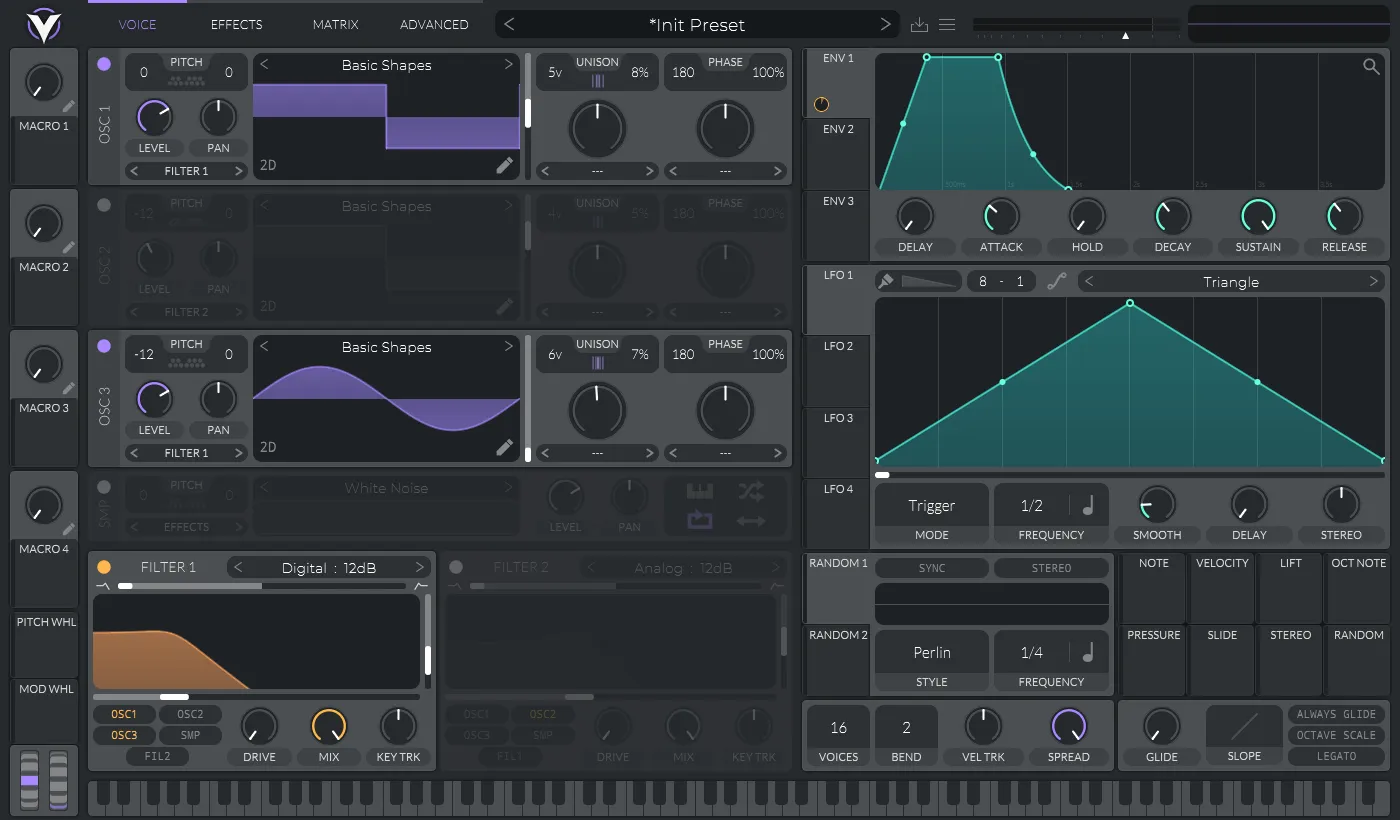Disable oscillator 1 power button
The width and height of the screenshot is (1400, 820).
click(x=104, y=65)
